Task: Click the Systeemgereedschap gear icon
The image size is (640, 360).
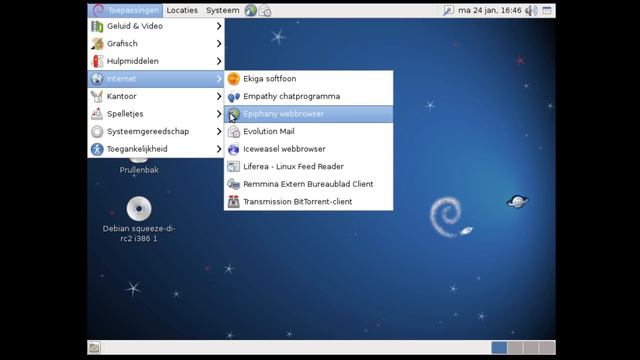Action: (x=97, y=131)
